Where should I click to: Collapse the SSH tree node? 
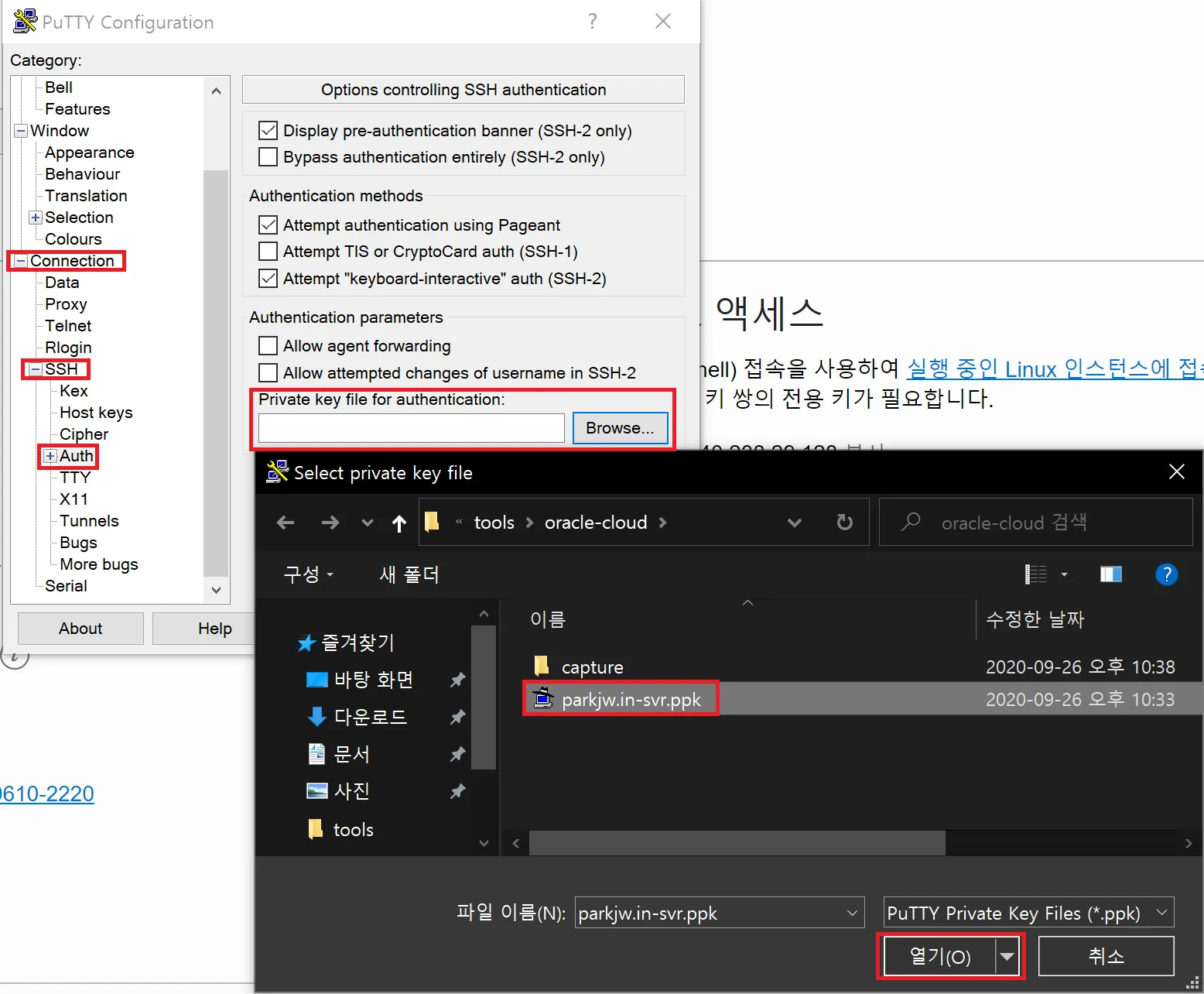(x=36, y=369)
